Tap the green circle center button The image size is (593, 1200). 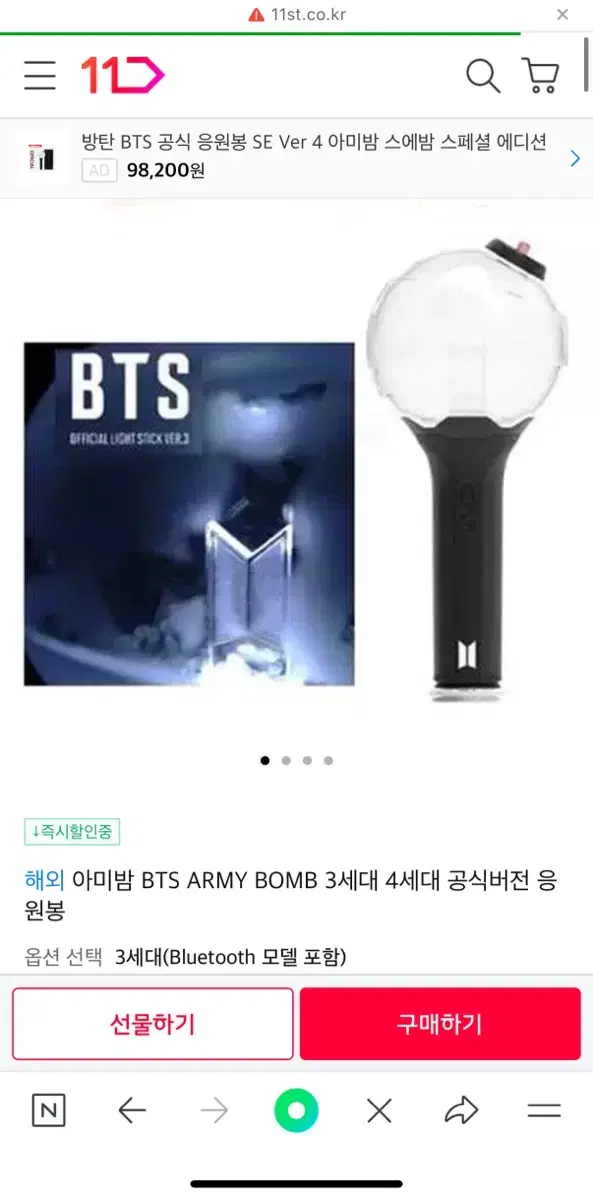pos(297,1110)
